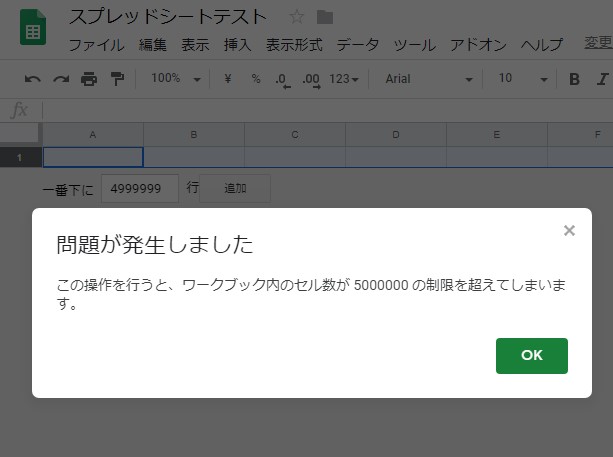Format as percent with % icon

point(255,79)
